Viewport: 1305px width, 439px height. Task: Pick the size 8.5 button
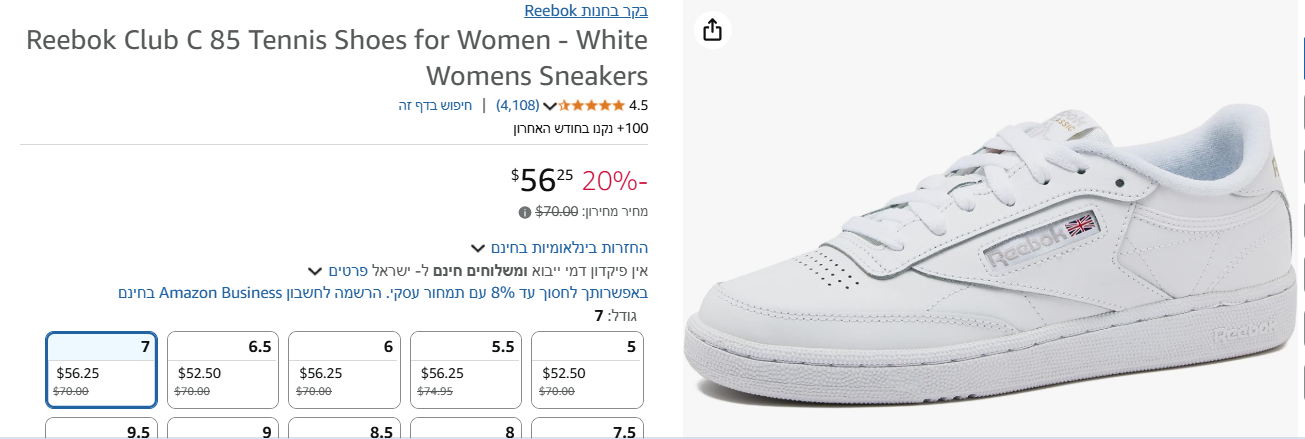click(344, 430)
